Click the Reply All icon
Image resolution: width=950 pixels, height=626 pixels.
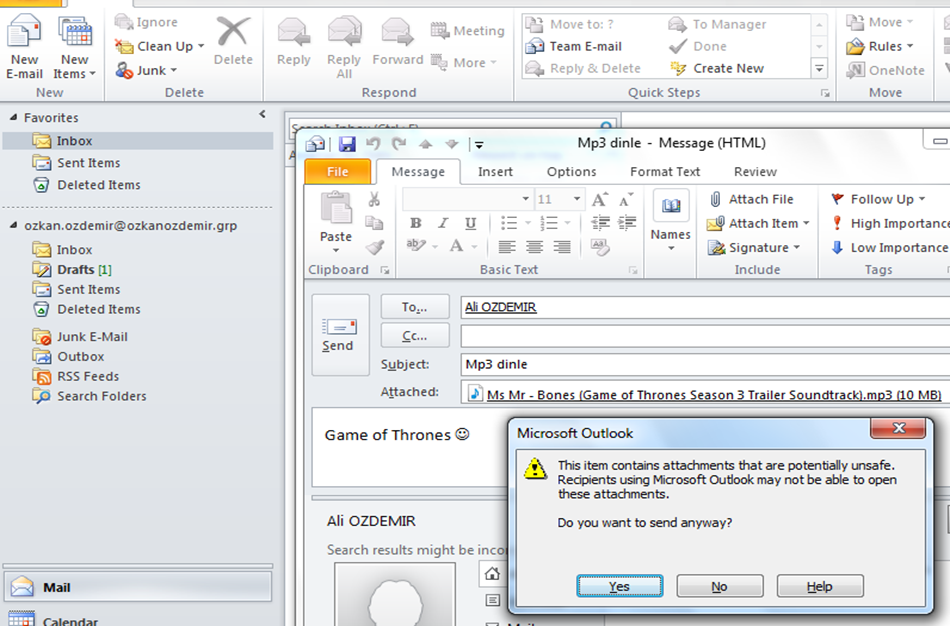point(344,33)
